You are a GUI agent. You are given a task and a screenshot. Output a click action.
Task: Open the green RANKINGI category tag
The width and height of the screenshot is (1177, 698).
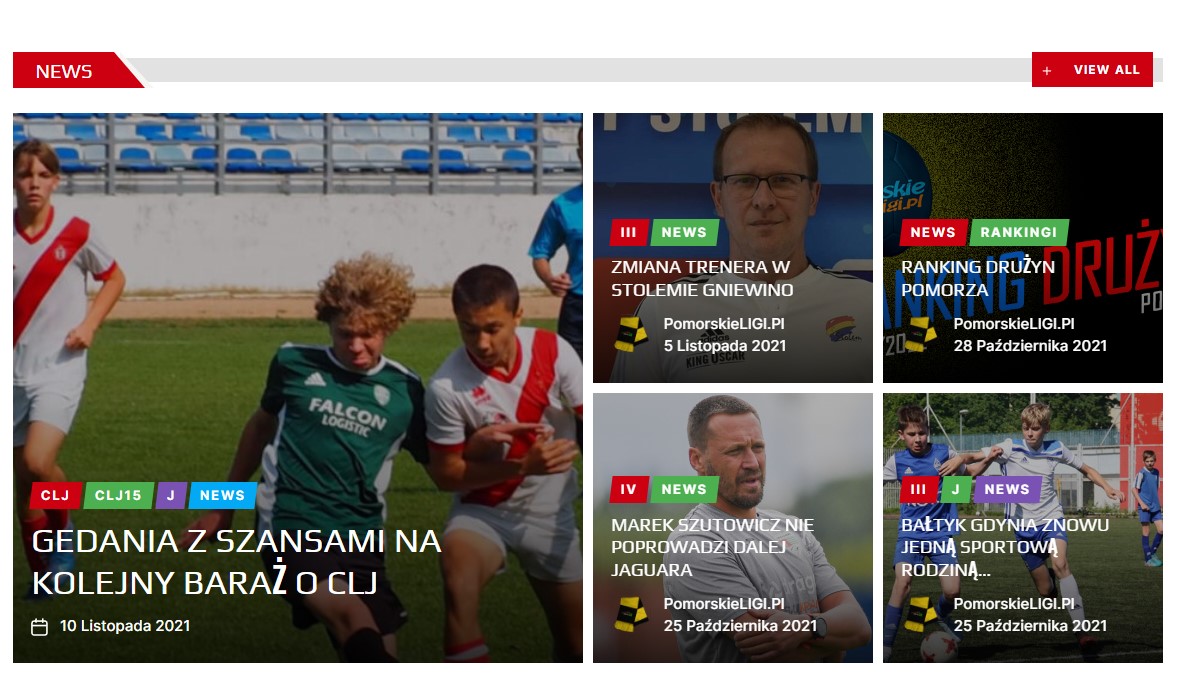pyautogui.click(x=1019, y=233)
